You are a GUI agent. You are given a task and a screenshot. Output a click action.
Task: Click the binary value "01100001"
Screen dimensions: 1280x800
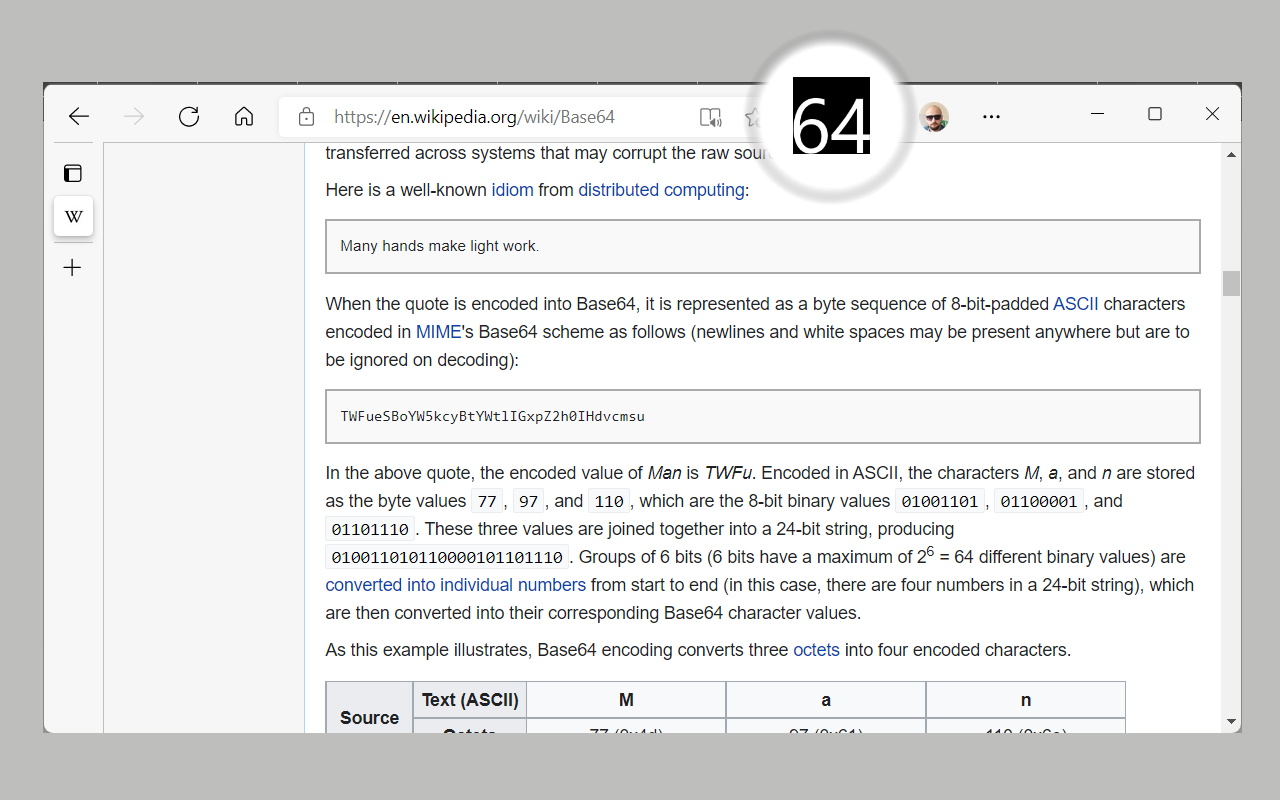pos(1039,501)
